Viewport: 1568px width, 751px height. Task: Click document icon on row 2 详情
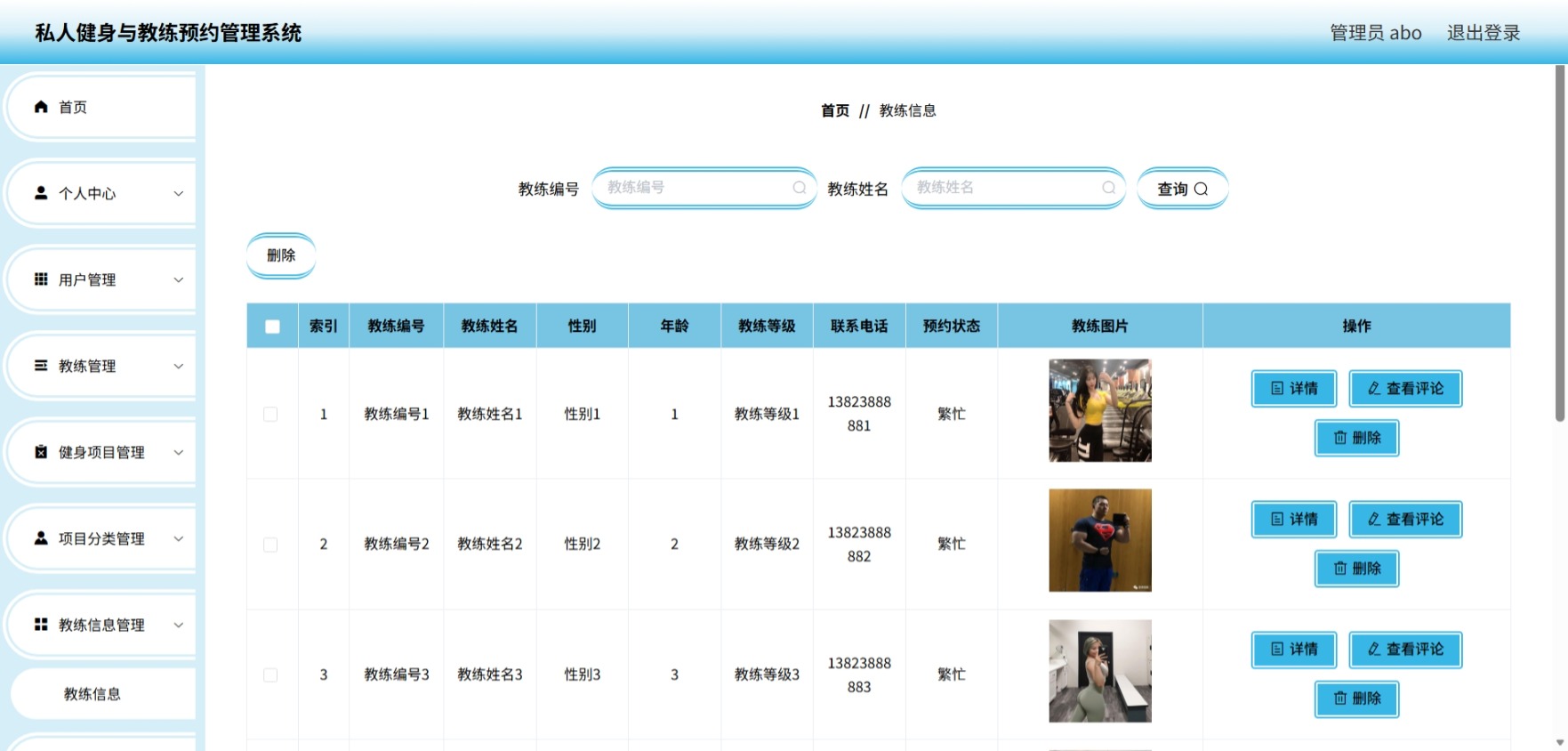pos(1277,520)
